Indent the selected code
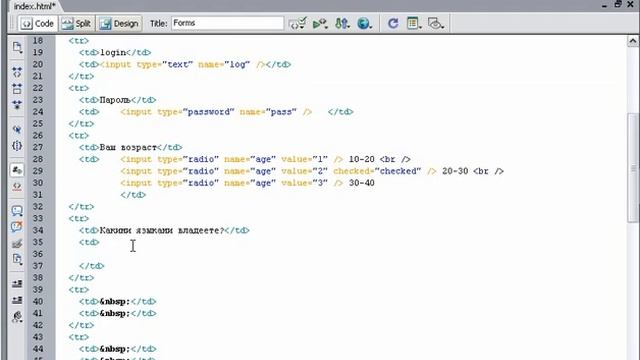 click(x=17, y=284)
